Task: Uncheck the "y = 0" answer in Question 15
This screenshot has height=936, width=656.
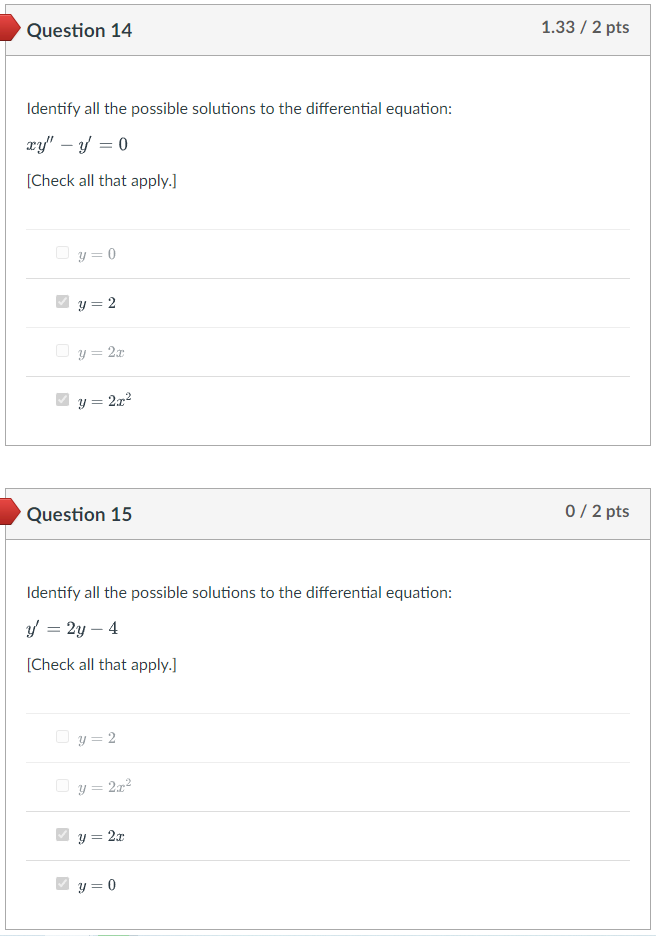Action: tap(61, 883)
